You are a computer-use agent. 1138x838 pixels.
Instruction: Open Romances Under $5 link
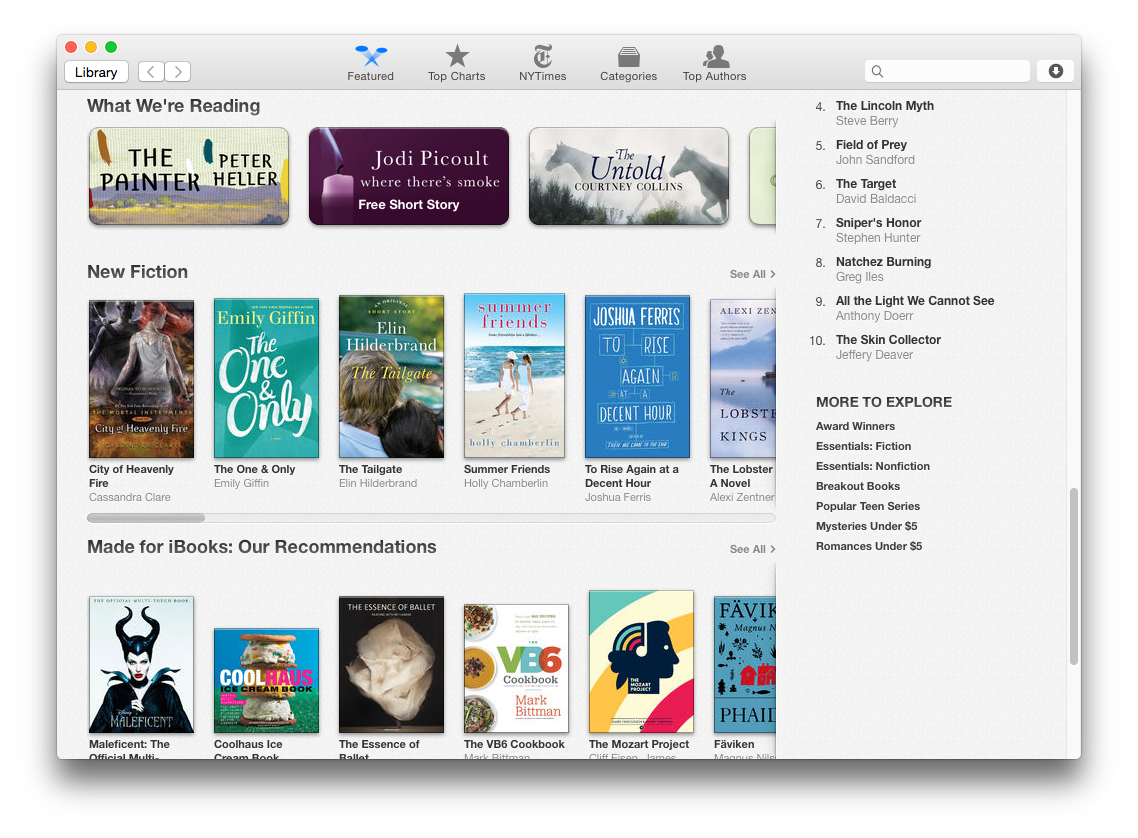869,546
